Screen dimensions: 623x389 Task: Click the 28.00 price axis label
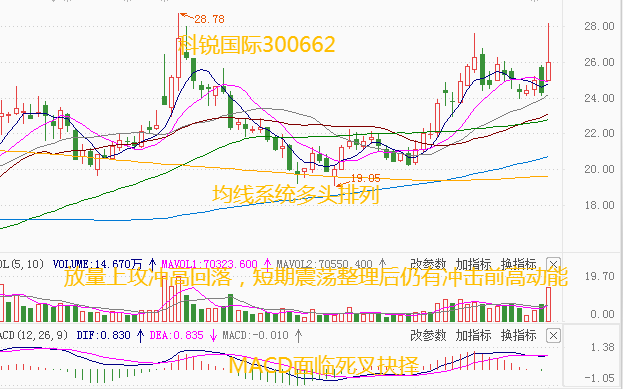pos(599,26)
